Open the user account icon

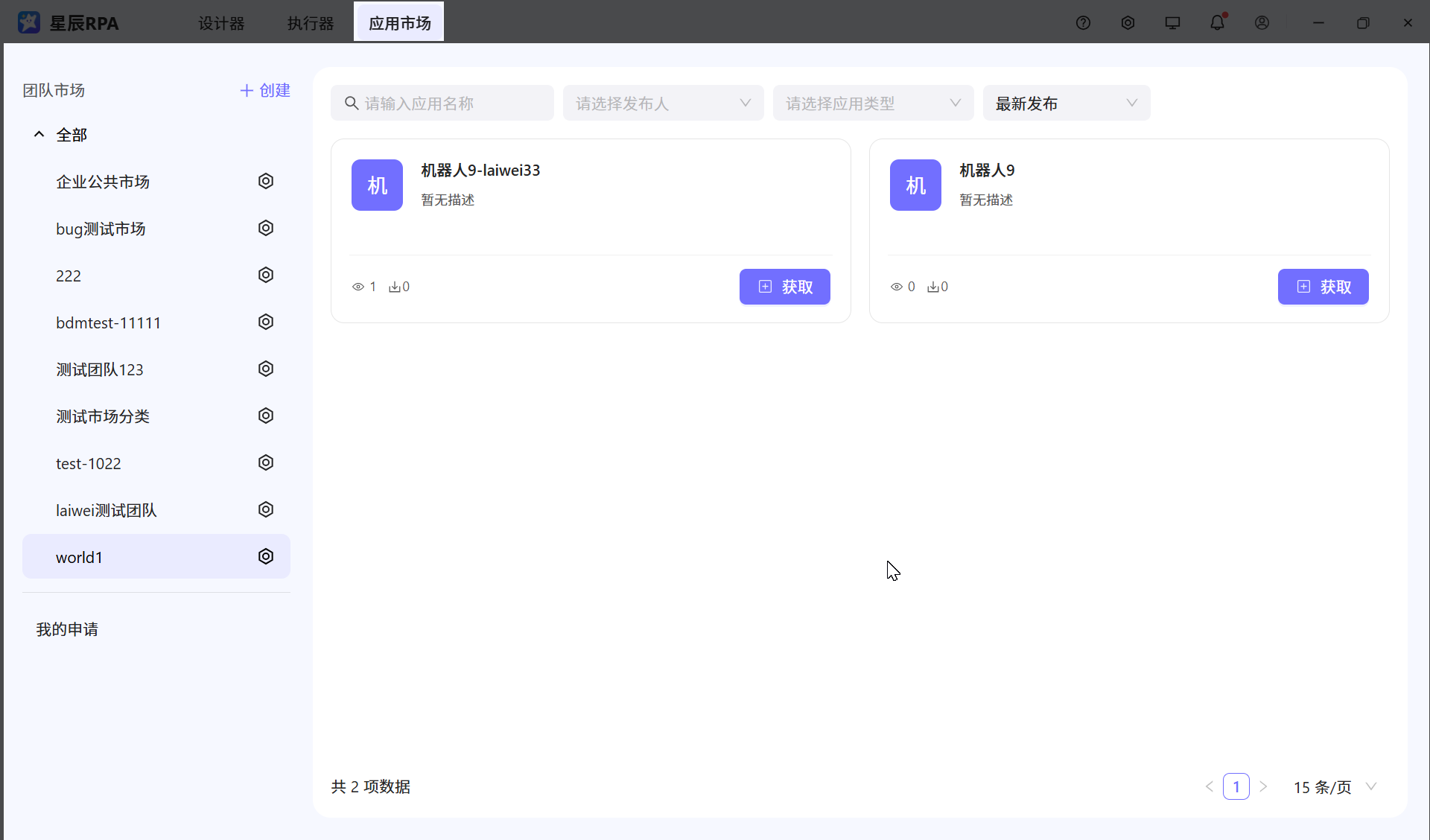tap(1262, 22)
